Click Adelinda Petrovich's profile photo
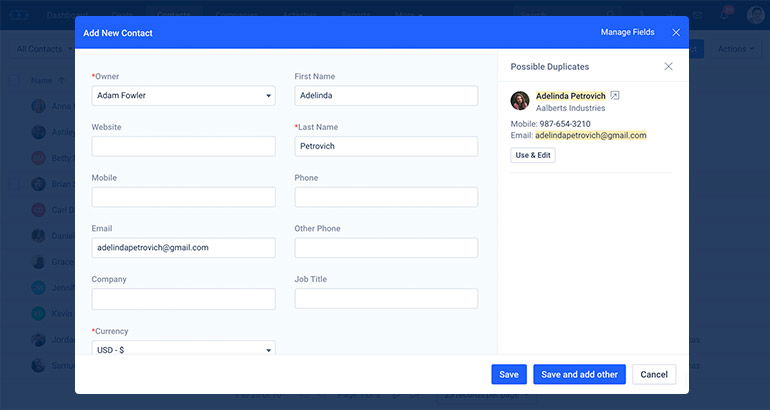770x410 pixels. coord(520,101)
